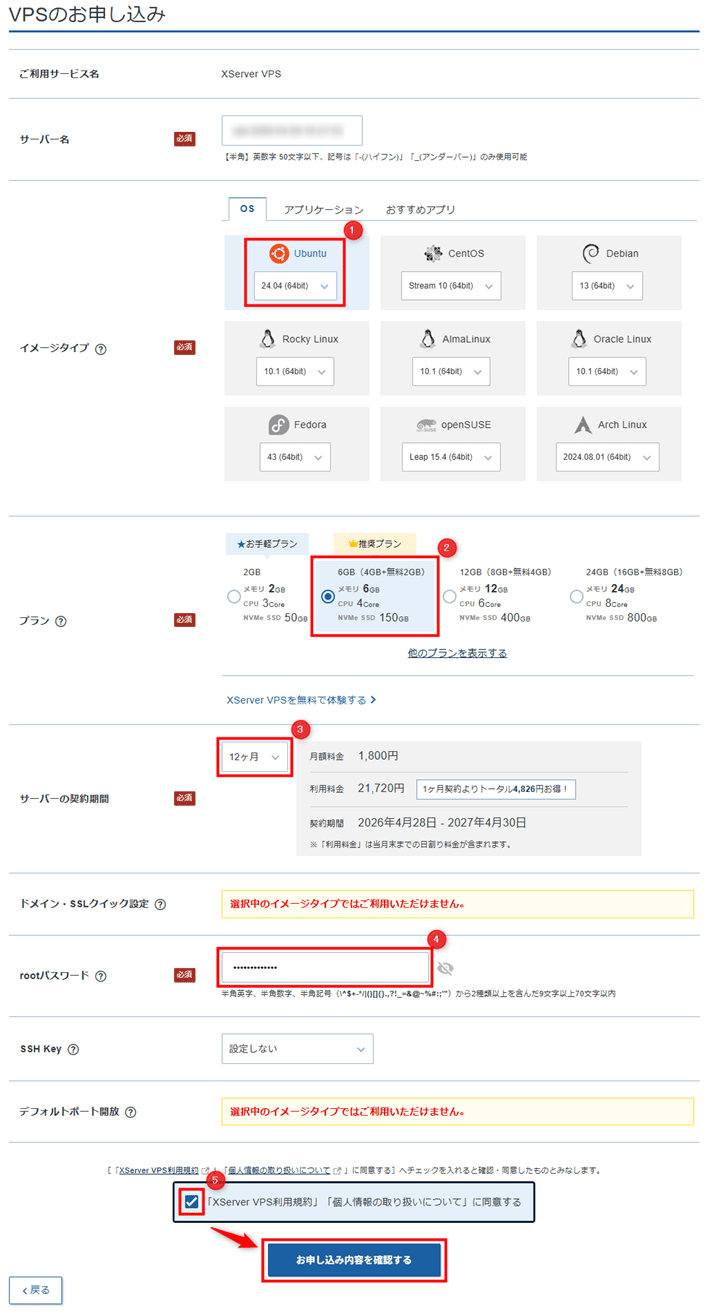Select the 2GB plan radio button
The height and width of the screenshot is (1316, 710).
pos(234,597)
